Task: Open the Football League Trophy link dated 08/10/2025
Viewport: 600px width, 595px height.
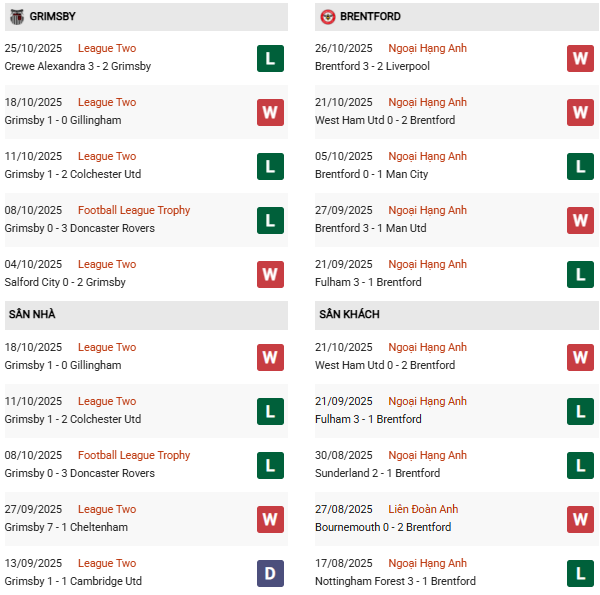Action: (134, 210)
